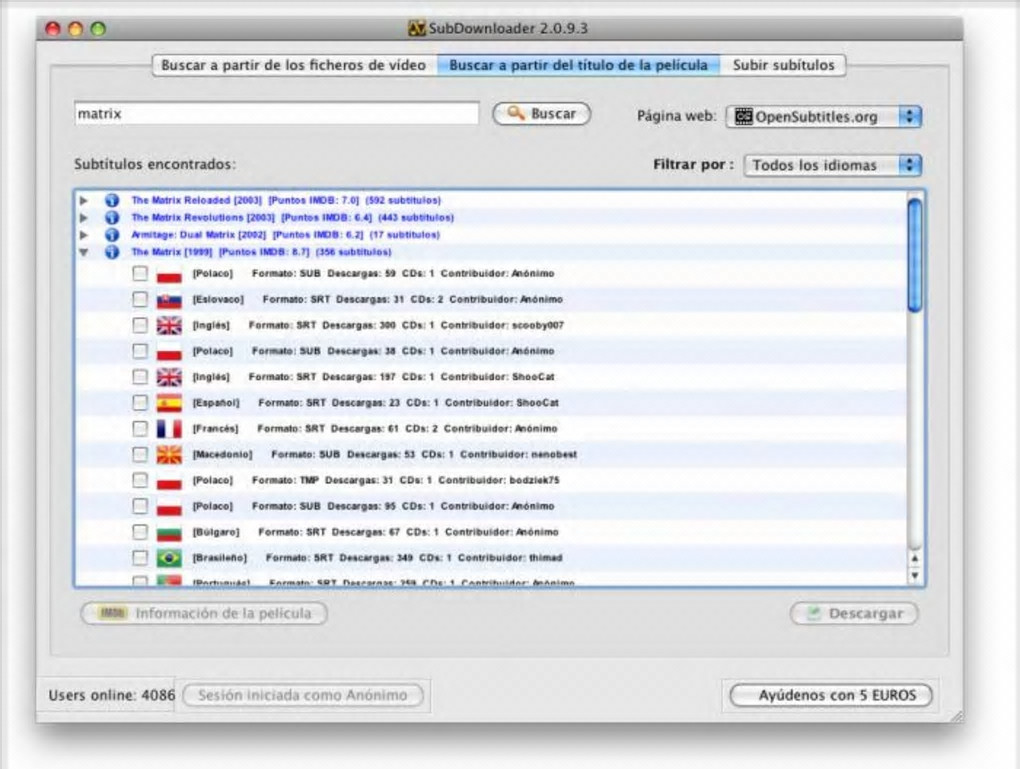The width and height of the screenshot is (1020, 769).
Task: Tick checkbox for Inglés by ShooCat
Action: click(x=140, y=377)
